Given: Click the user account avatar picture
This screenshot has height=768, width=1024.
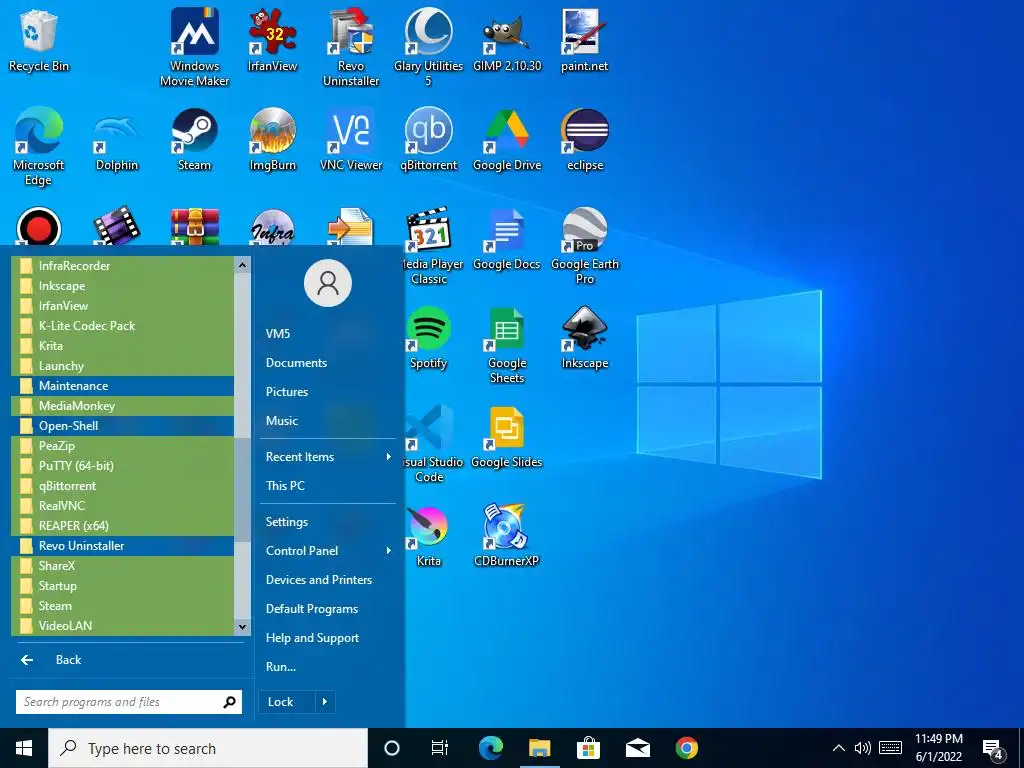Looking at the screenshot, I should tap(328, 283).
